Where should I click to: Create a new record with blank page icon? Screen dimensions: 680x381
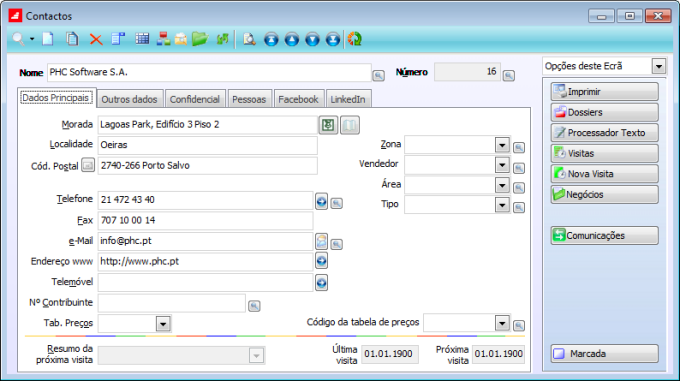(x=48, y=39)
